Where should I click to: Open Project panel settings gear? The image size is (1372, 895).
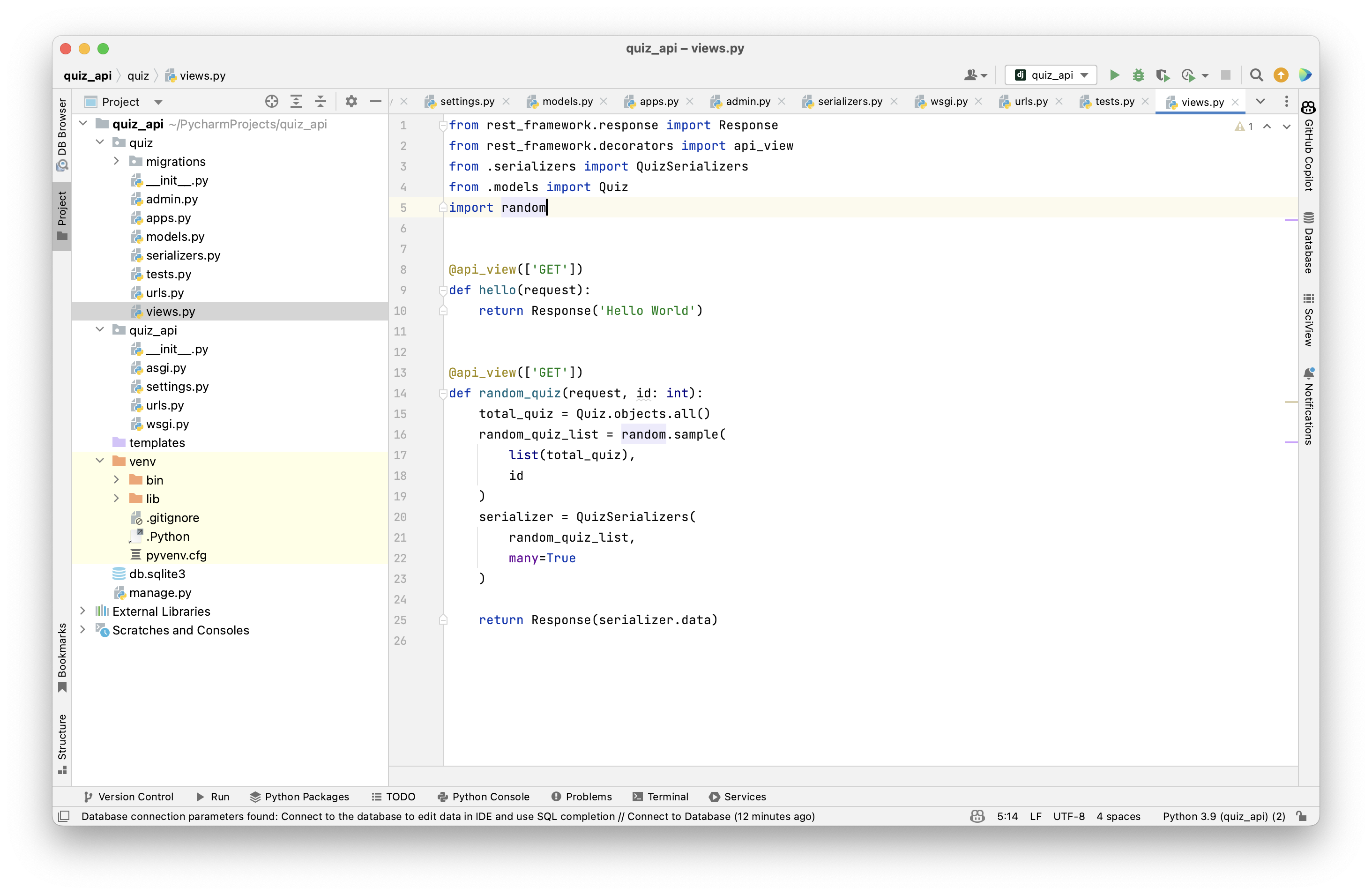(x=351, y=101)
